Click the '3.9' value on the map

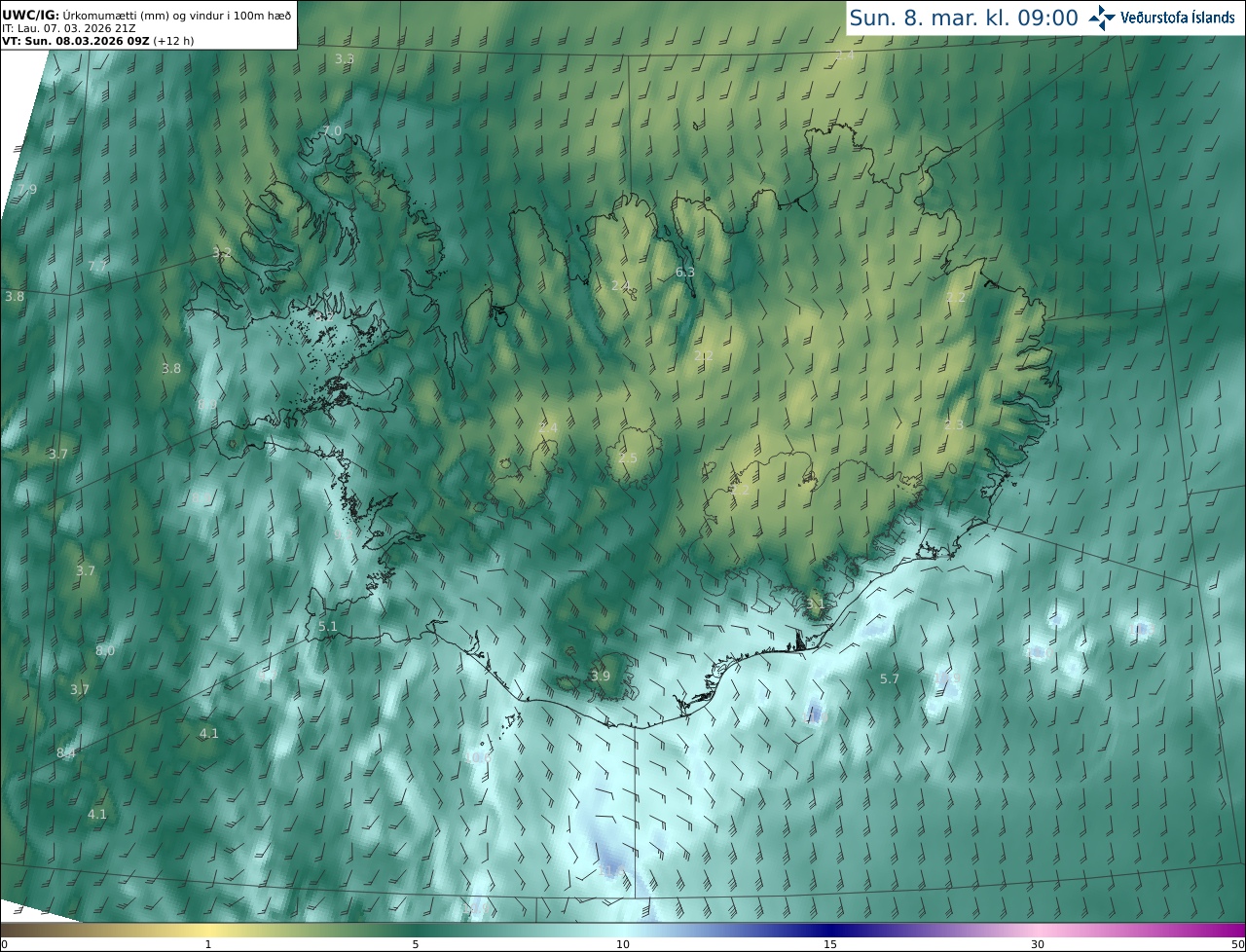click(601, 677)
